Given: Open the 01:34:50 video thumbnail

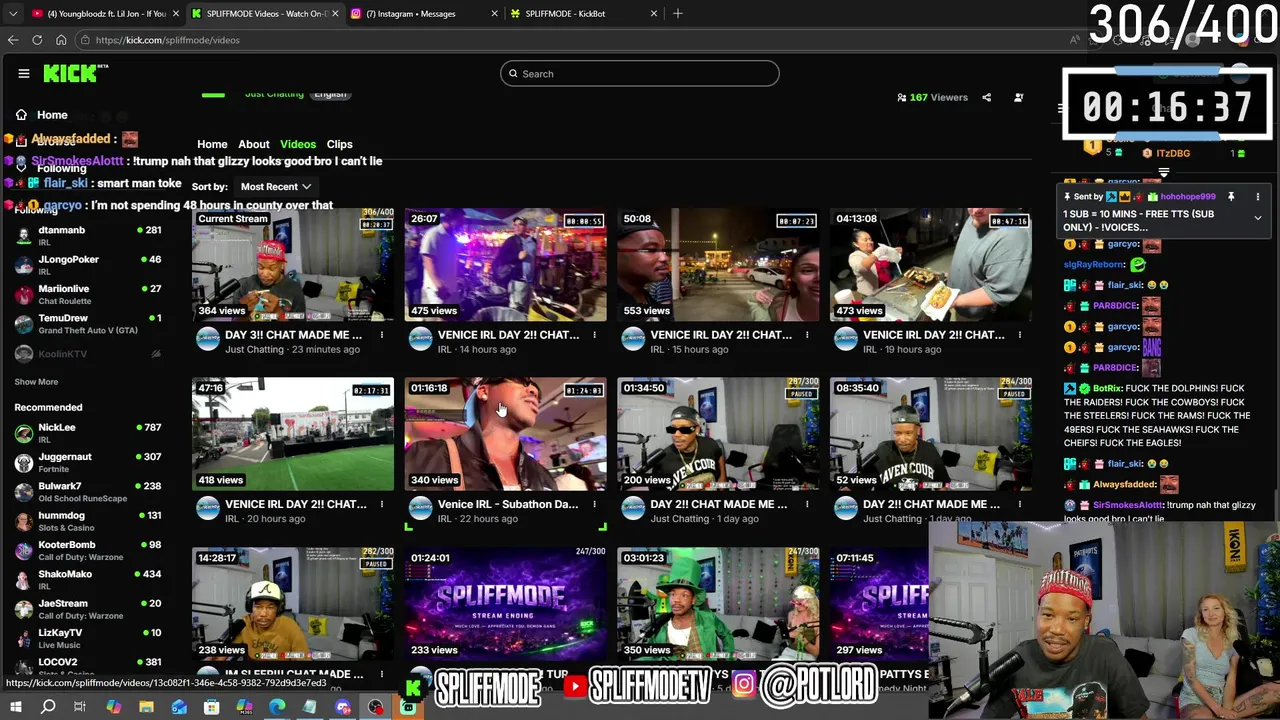Looking at the screenshot, I should pos(718,434).
